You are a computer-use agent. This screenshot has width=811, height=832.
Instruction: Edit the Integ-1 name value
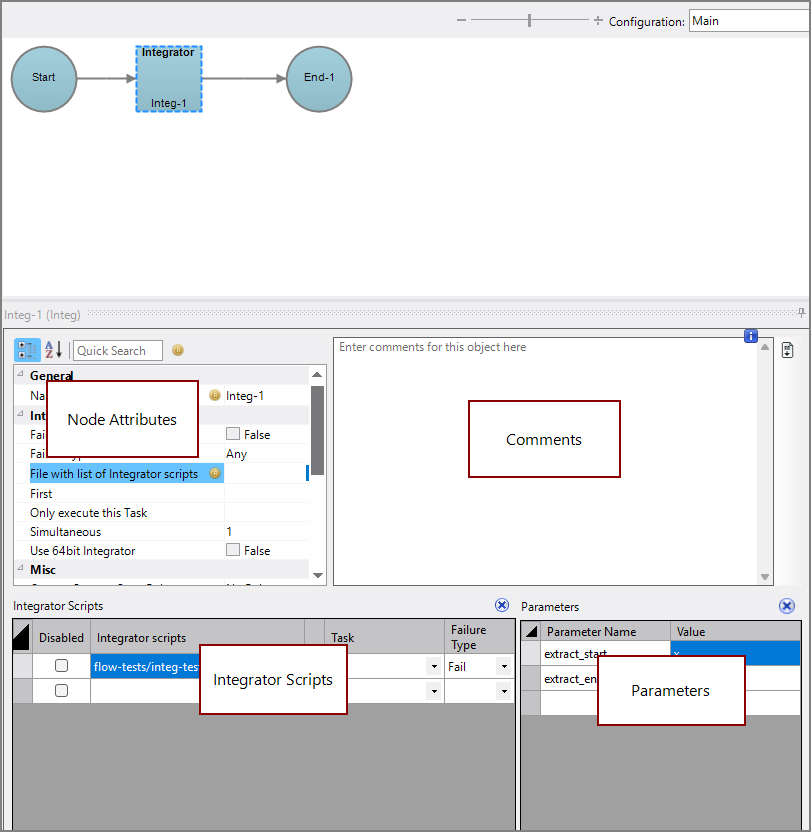pos(266,396)
